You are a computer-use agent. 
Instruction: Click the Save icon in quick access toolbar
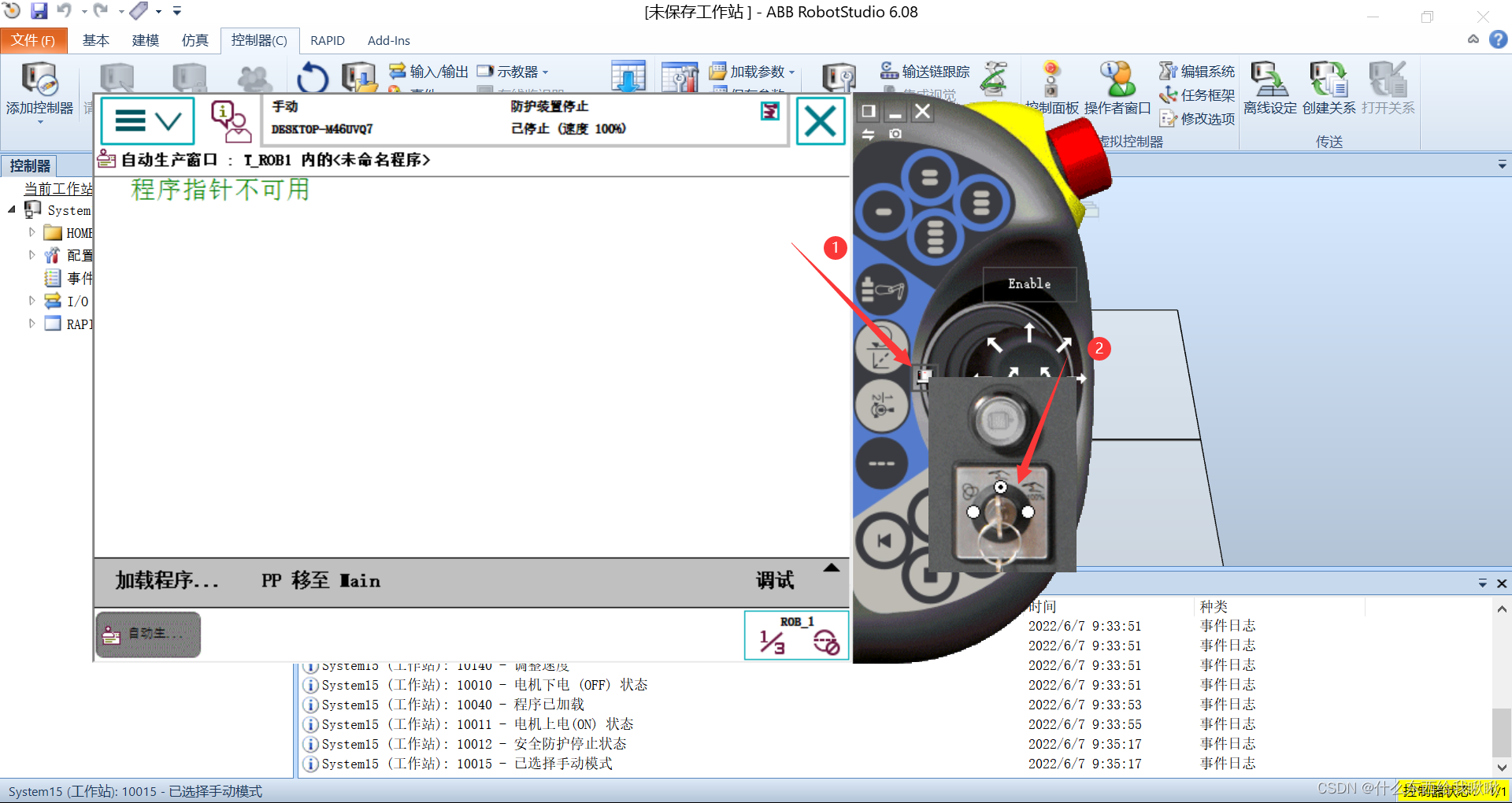coord(39,11)
